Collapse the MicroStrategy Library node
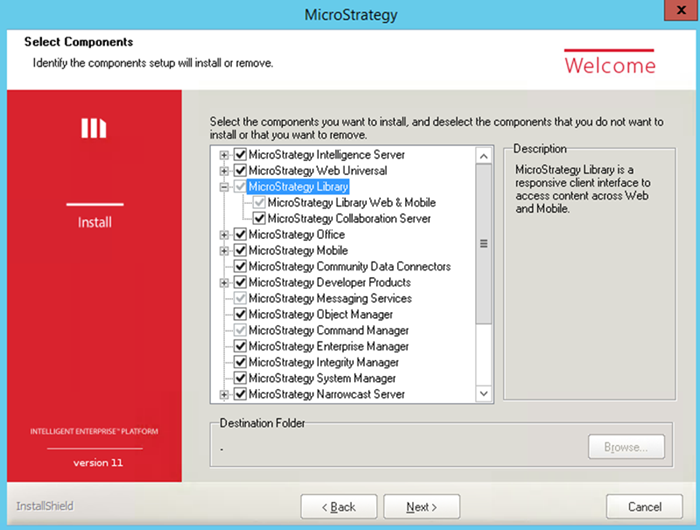 [x=224, y=187]
